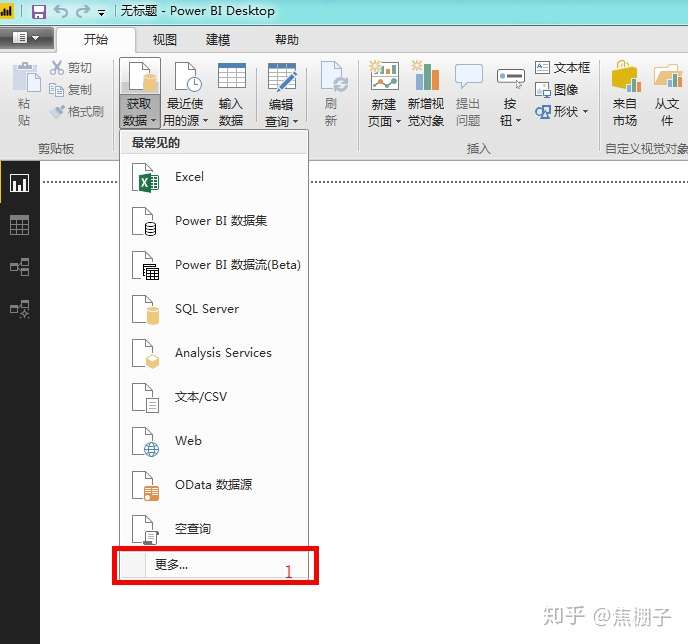The height and width of the screenshot is (644, 688).
Task: Choose Analysis Services from the menu
Action: pos(214,353)
